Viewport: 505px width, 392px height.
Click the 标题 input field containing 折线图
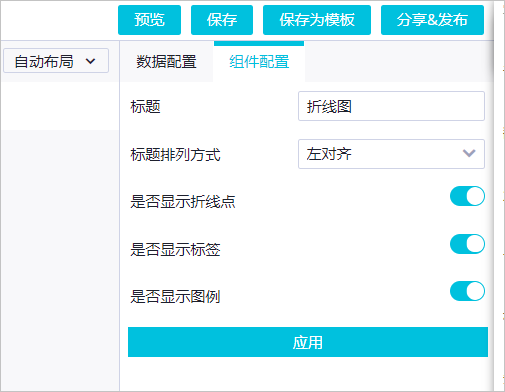coord(391,106)
